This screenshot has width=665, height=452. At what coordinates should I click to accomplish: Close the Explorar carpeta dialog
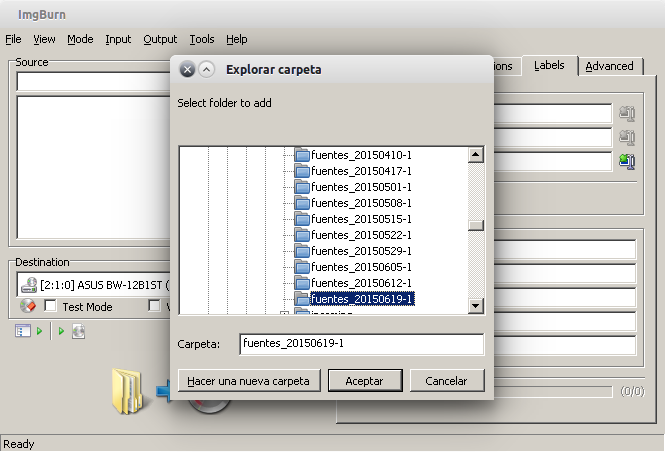pyautogui.click(x=187, y=69)
